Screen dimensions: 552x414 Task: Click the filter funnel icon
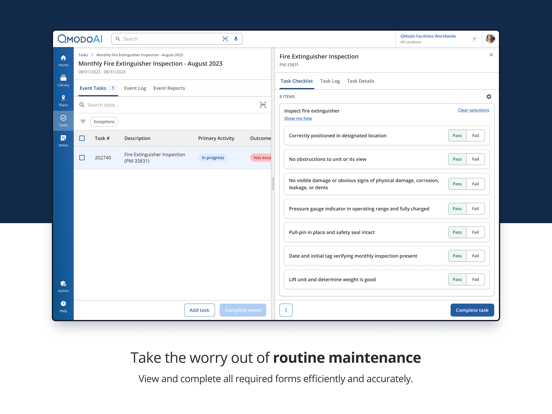pyautogui.click(x=83, y=122)
